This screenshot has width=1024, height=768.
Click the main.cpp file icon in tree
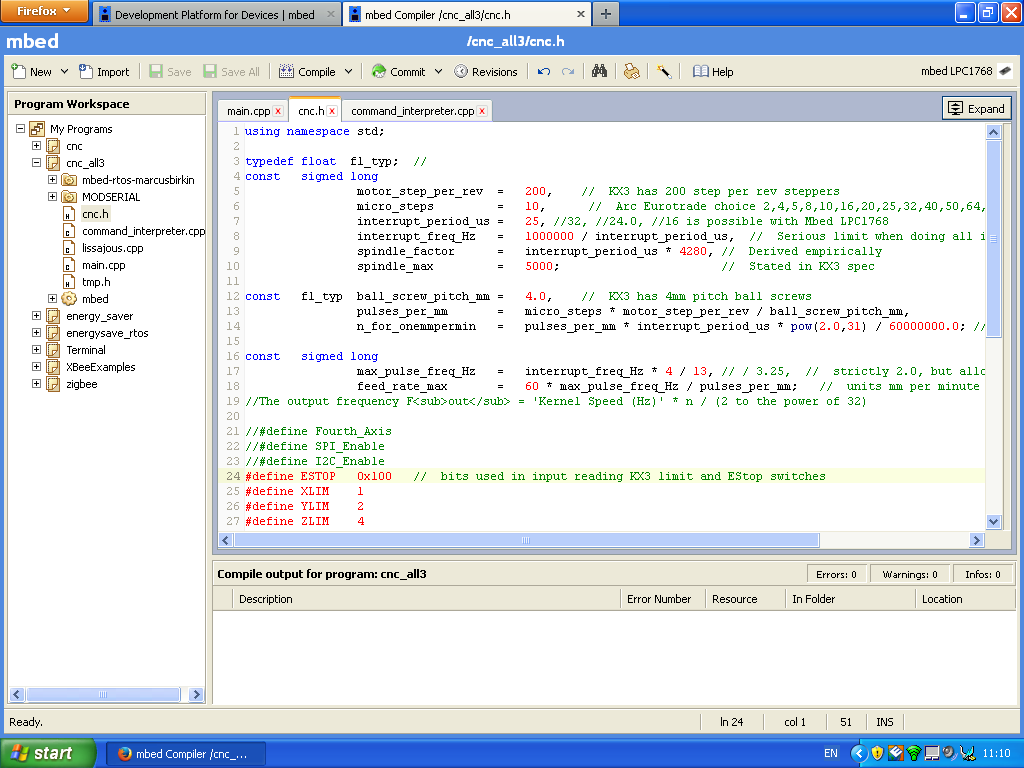click(x=69, y=265)
